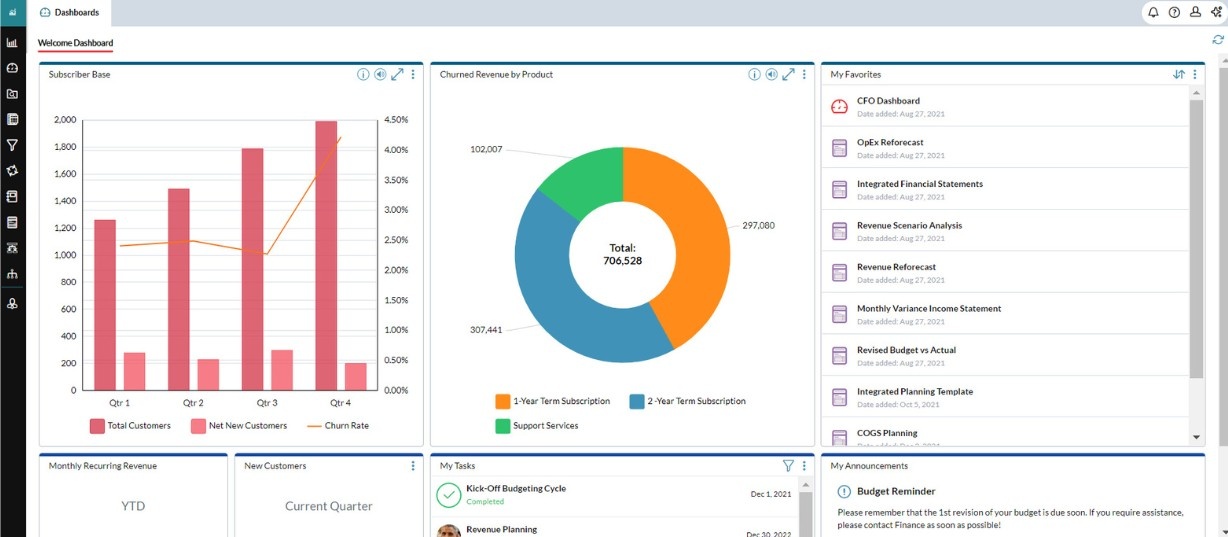
Task: Open Churned Revenue panel options menu
Action: (x=804, y=74)
